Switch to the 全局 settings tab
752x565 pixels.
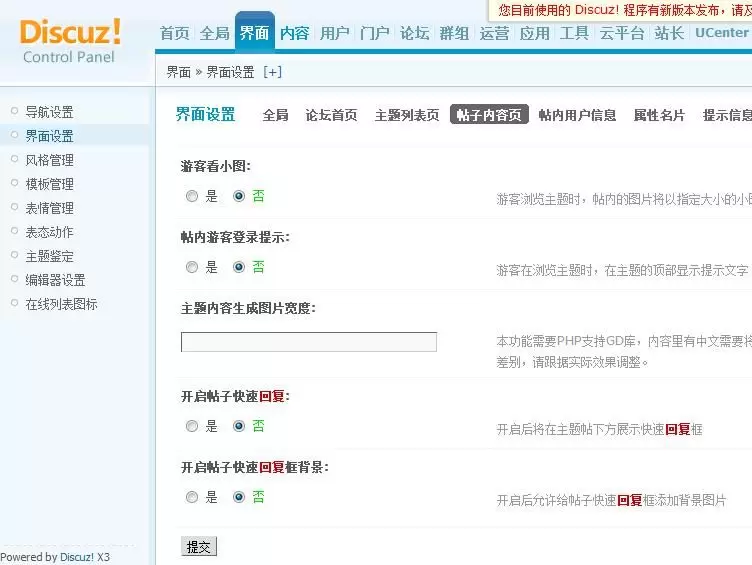(x=275, y=115)
